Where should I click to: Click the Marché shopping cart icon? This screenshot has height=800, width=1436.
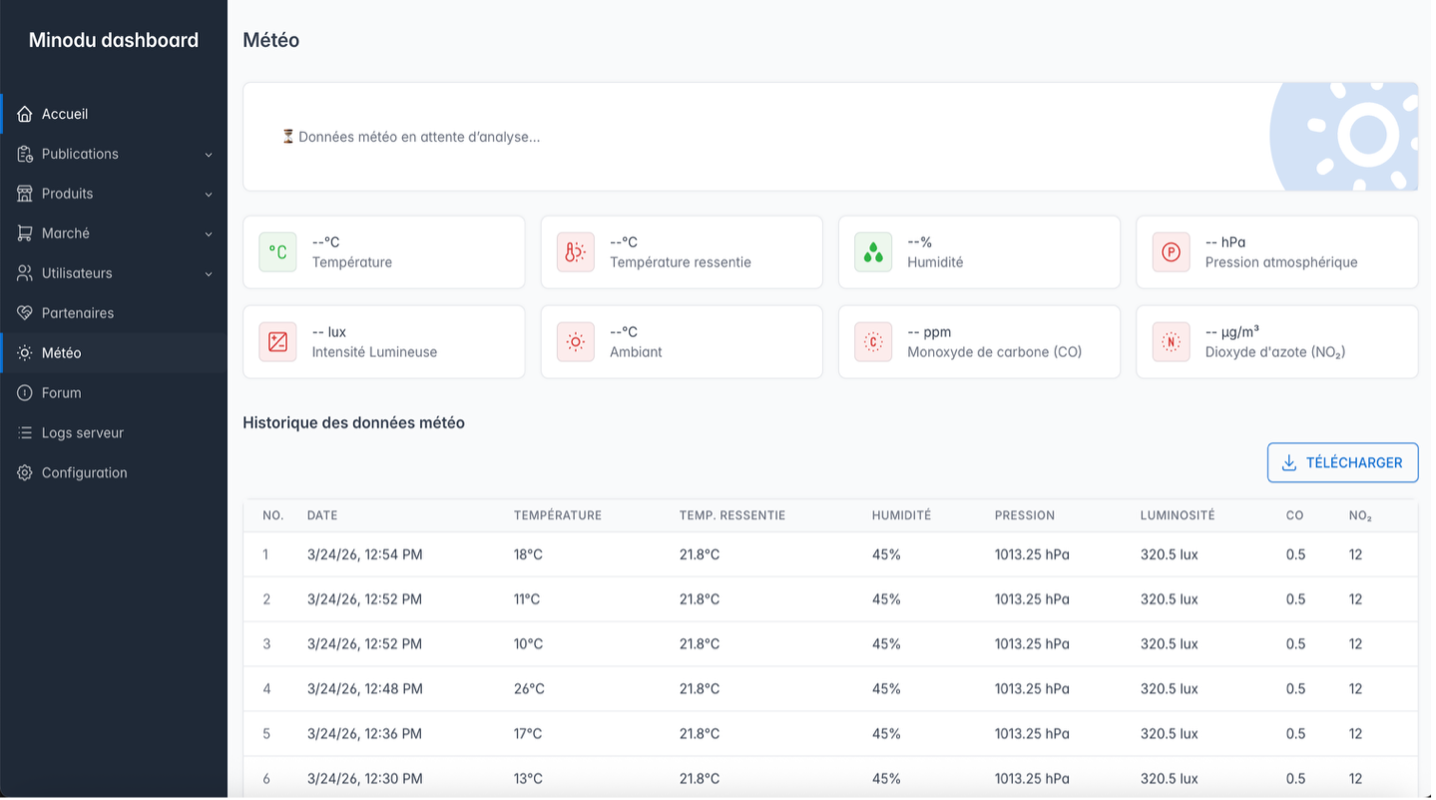click(x=25, y=233)
